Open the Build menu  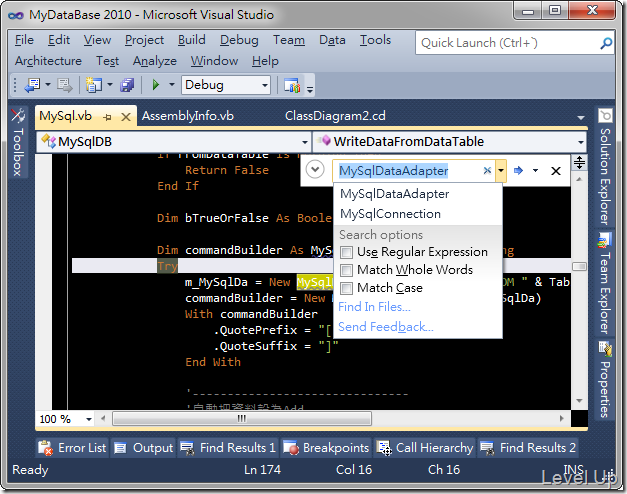(x=192, y=40)
